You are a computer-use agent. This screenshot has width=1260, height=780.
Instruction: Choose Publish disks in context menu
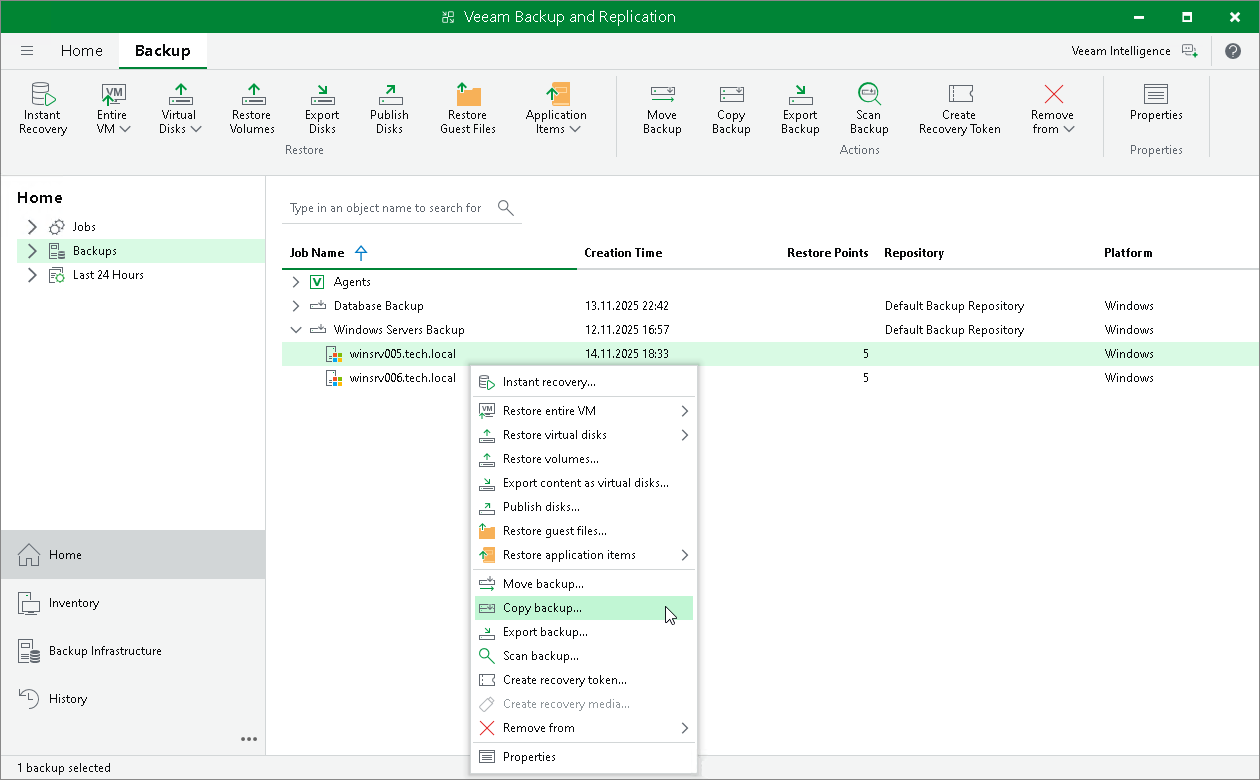584,507
